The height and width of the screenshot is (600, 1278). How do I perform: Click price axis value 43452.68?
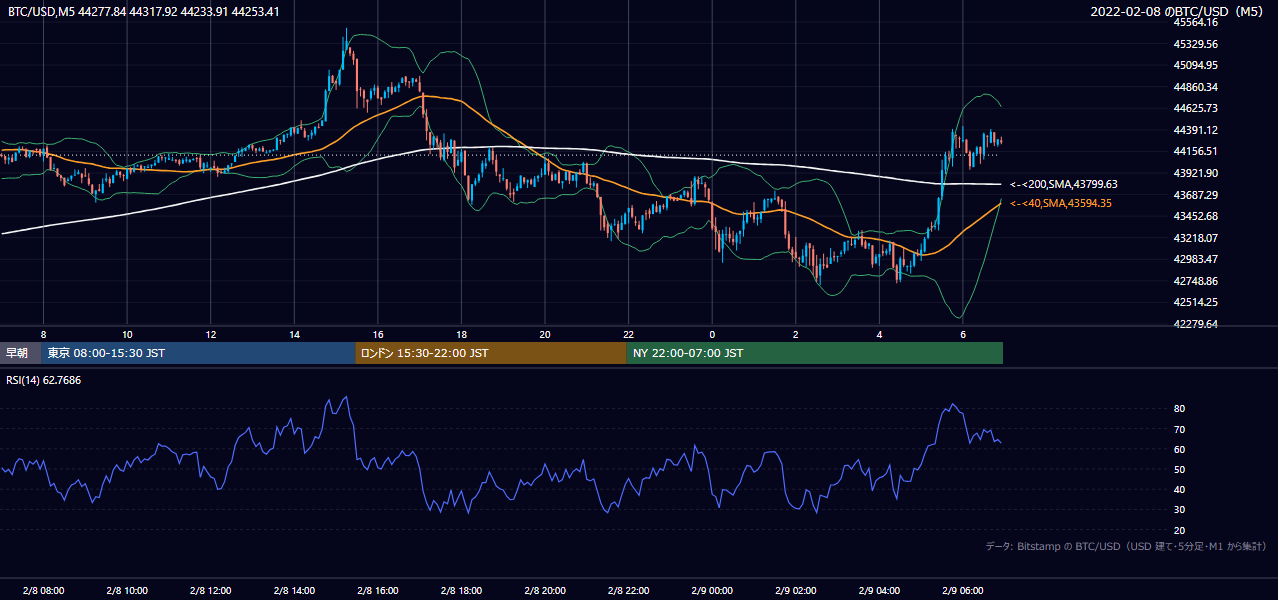click(x=1195, y=216)
